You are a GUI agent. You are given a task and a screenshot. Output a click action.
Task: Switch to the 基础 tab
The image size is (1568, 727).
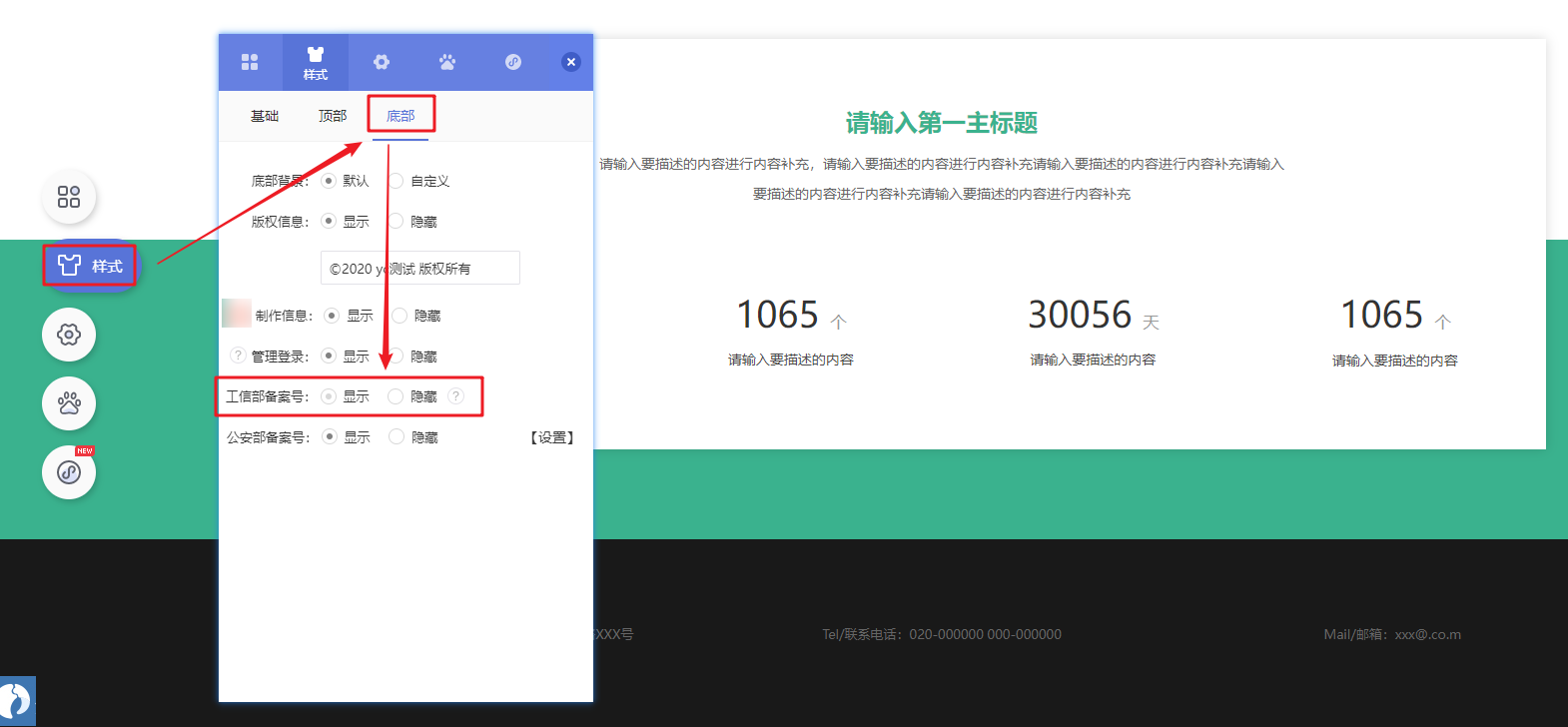[x=265, y=116]
